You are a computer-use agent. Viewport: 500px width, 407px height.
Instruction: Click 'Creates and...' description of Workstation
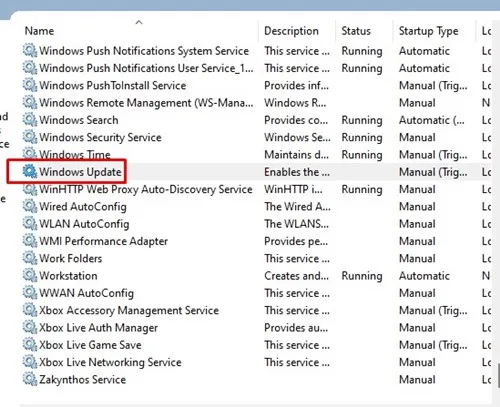(x=296, y=276)
